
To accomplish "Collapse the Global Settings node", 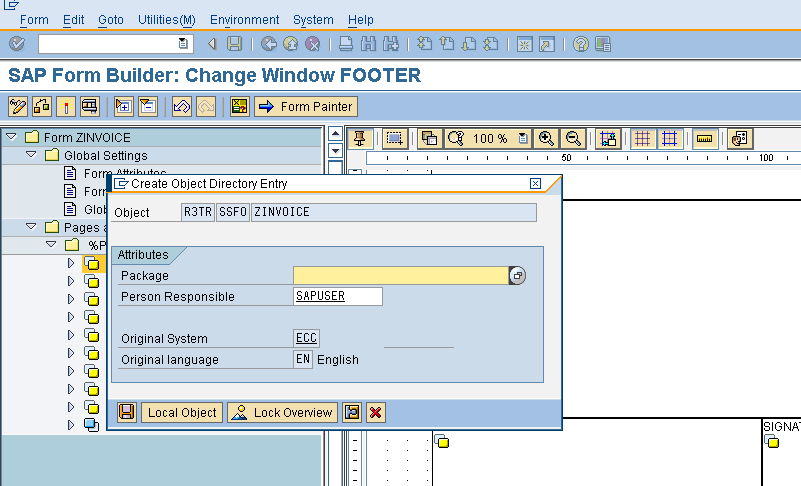I will (31, 154).
